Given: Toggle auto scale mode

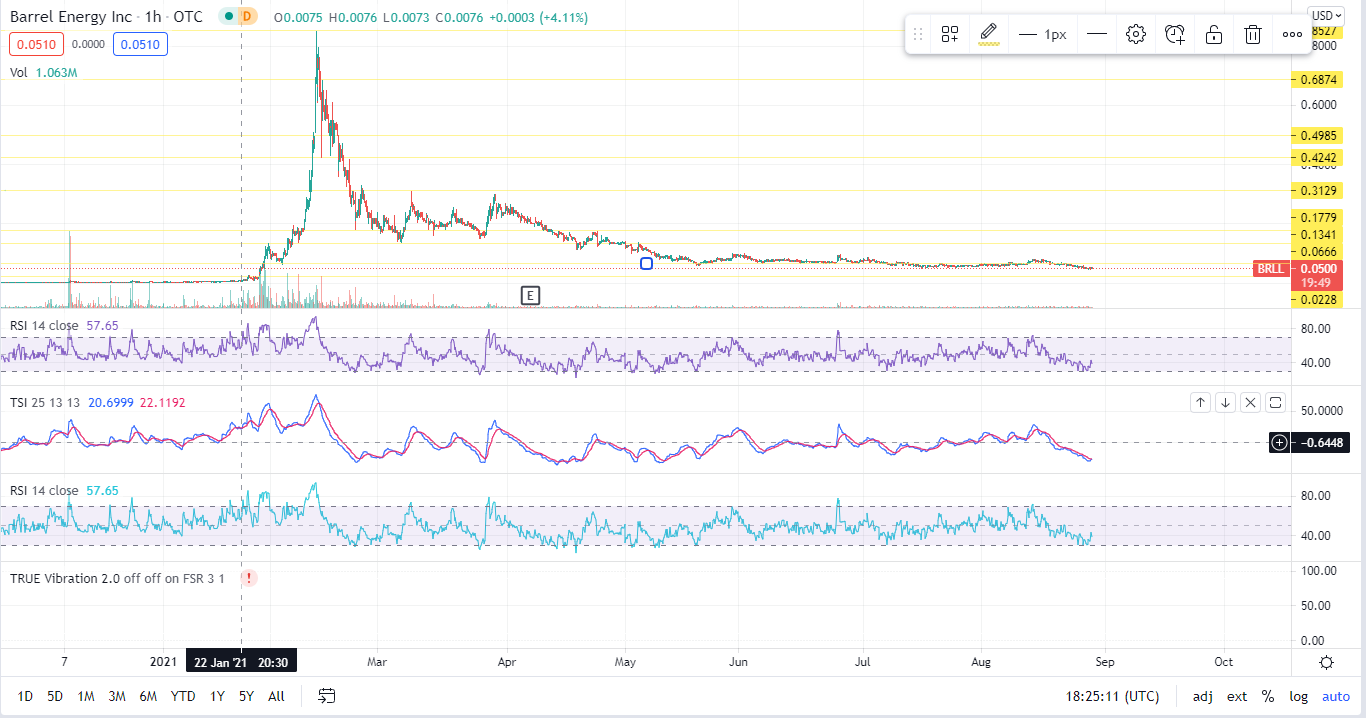Looking at the screenshot, I should point(1335,697).
